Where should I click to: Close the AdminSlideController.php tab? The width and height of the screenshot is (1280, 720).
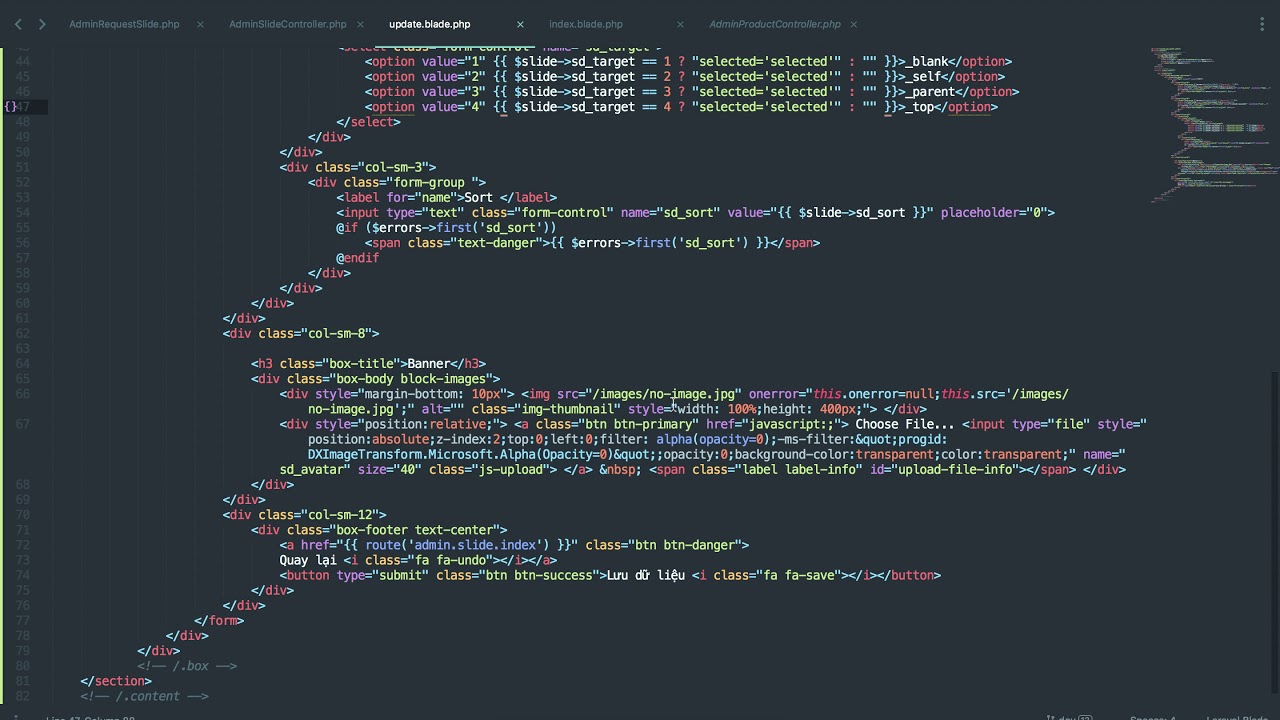pos(360,24)
